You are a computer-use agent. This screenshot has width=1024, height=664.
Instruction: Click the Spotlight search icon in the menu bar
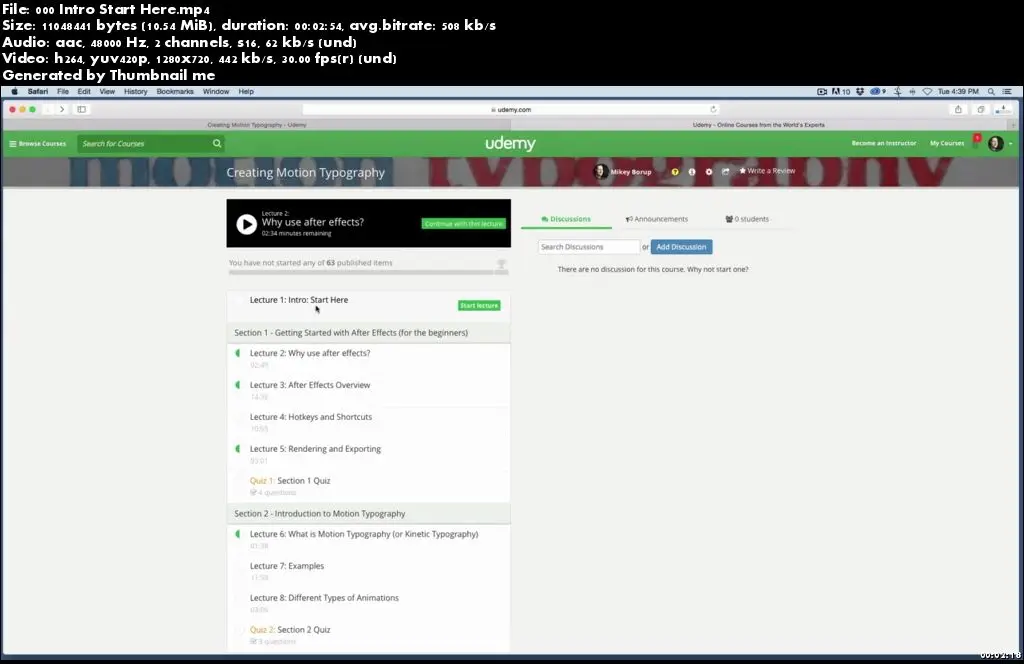(x=991, y=91)
